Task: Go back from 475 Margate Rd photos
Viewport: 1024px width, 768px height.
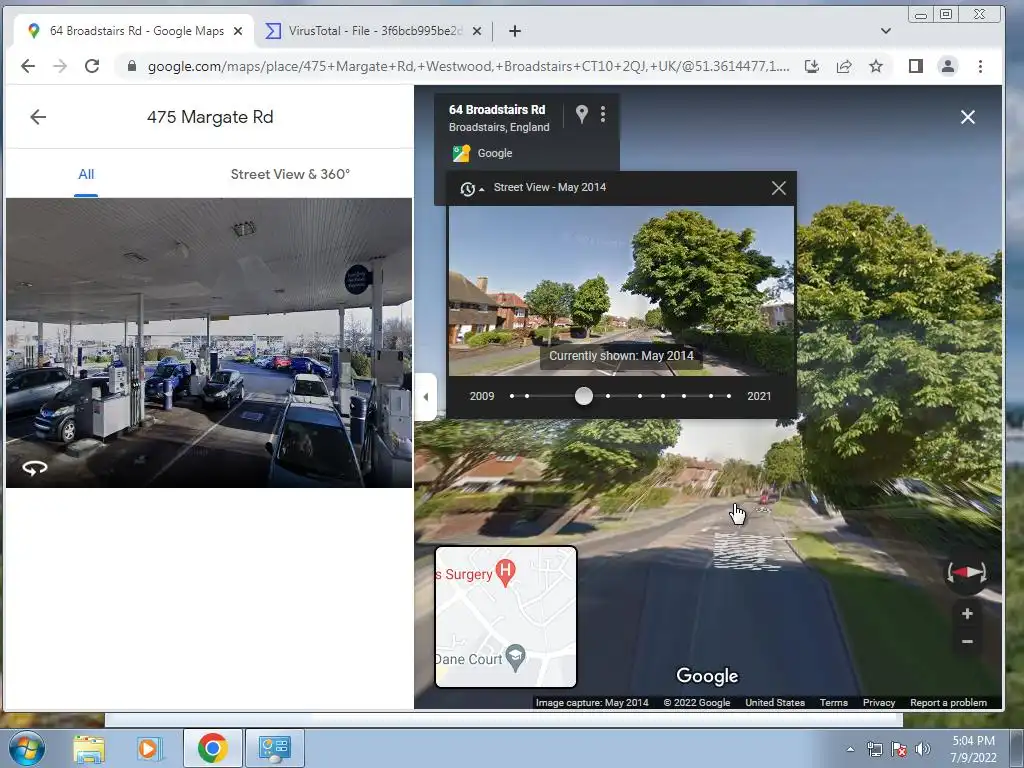Action: point(38,117)
